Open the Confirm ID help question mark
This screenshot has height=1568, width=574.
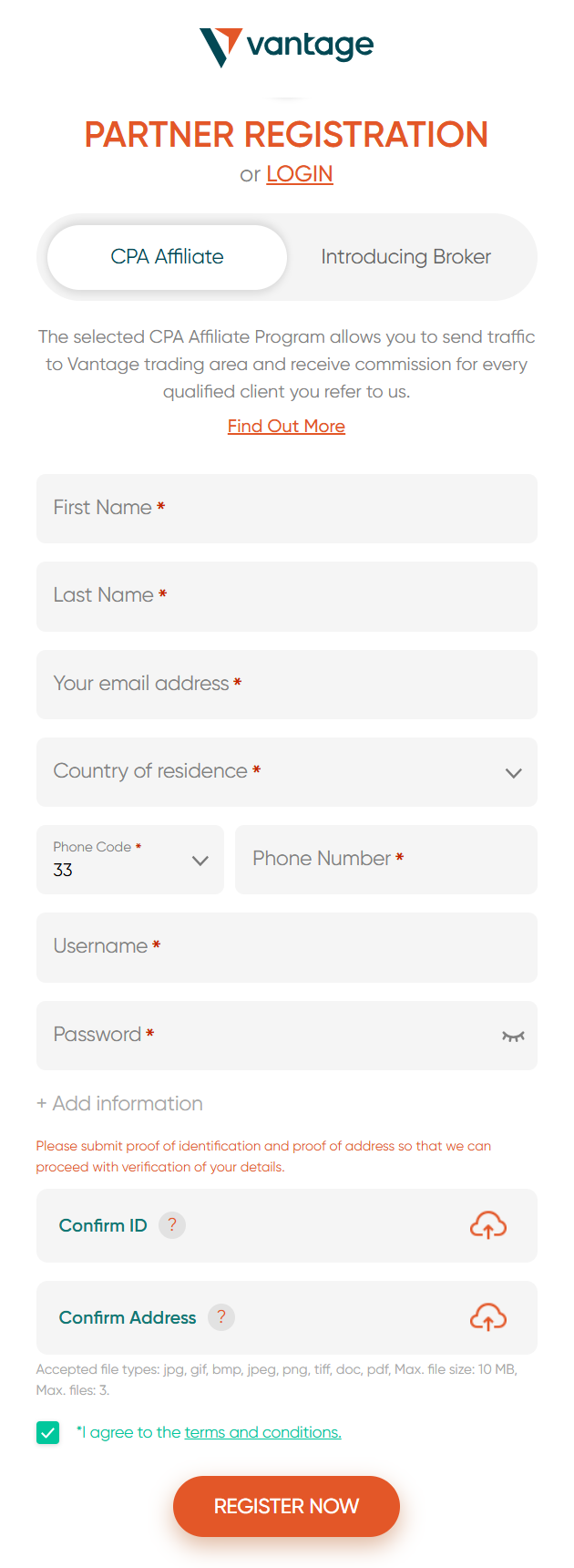pyautogui.click(x=172, y=1225)
